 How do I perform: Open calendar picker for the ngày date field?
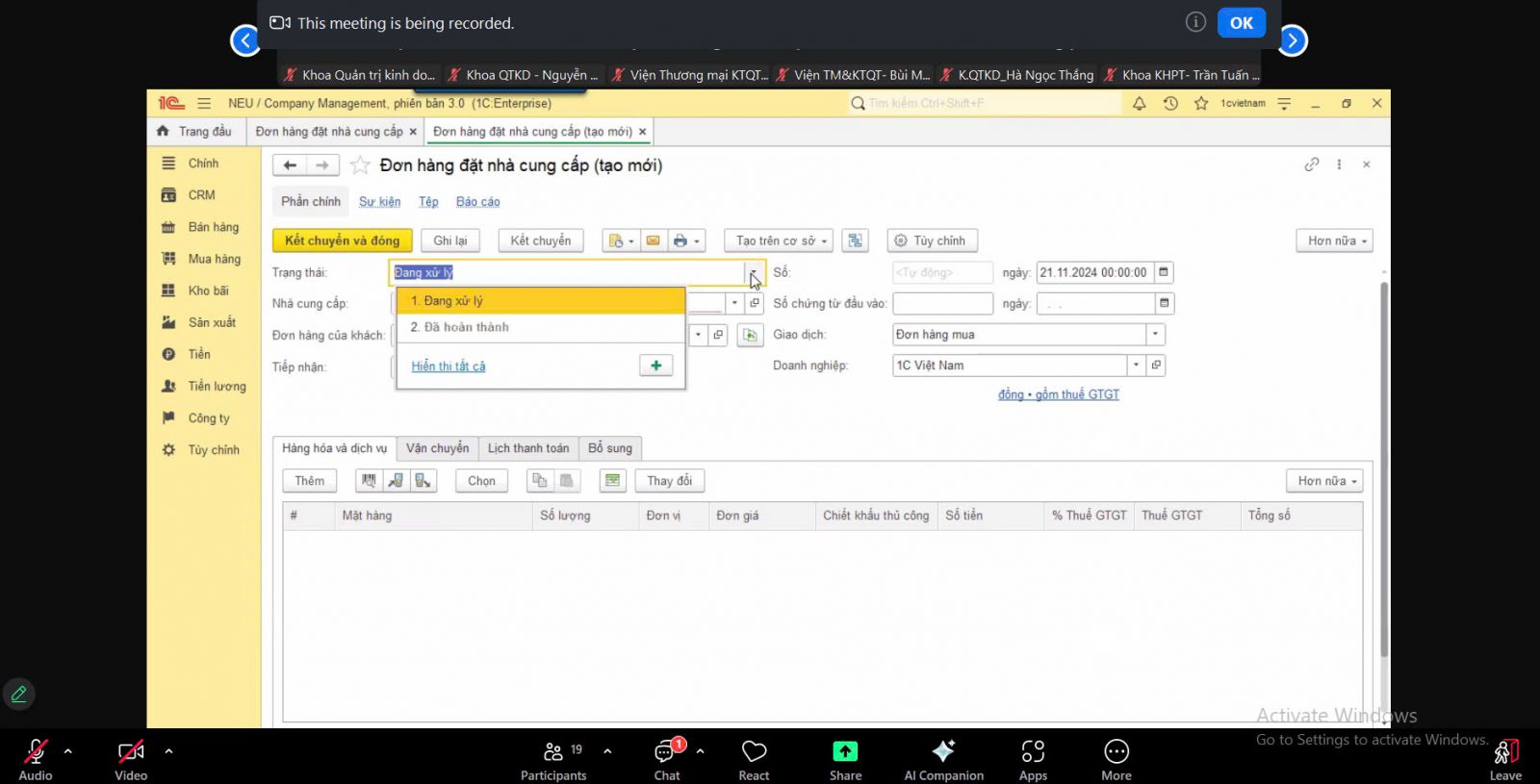point(1164,272)
